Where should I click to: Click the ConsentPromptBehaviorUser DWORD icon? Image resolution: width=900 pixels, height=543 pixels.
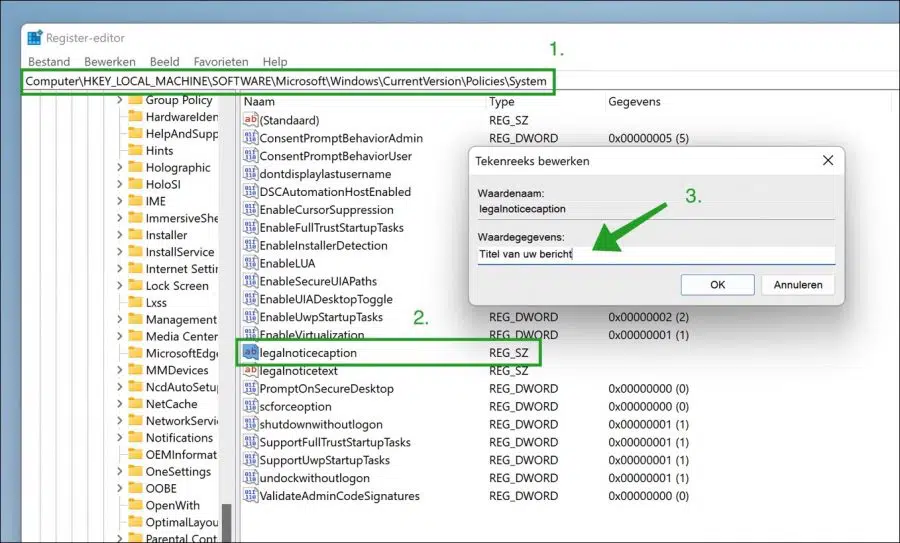pyautogui.click(x=250, y=155)
